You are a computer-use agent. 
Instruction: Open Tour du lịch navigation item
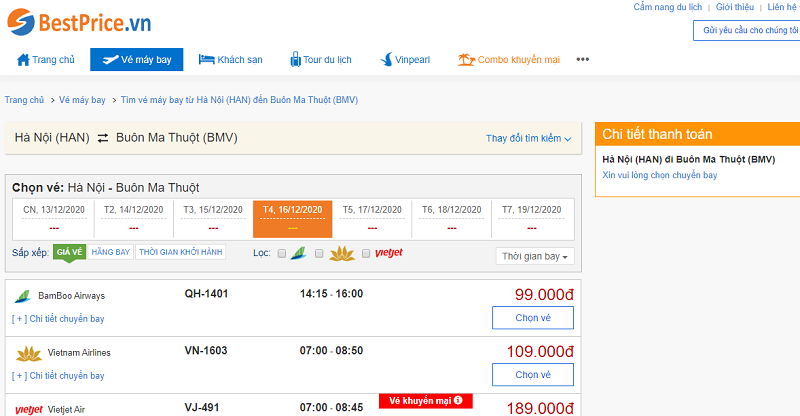pyautogui.click(x=321, y=60)
